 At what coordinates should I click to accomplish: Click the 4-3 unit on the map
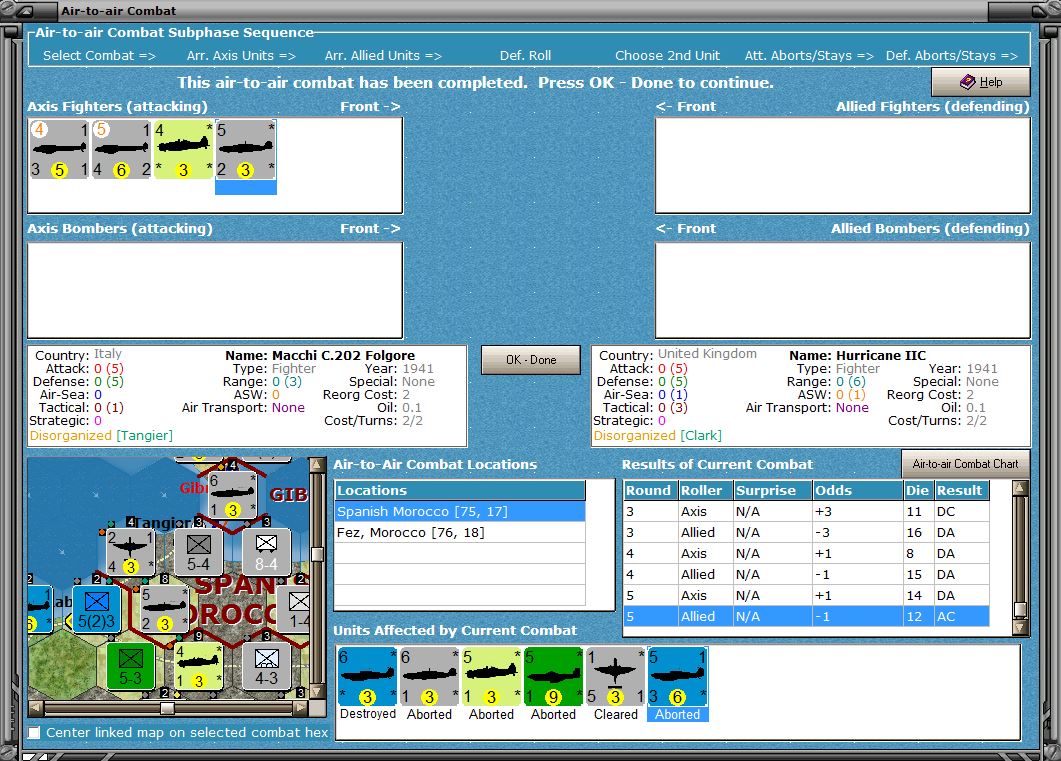click(266, 667)
